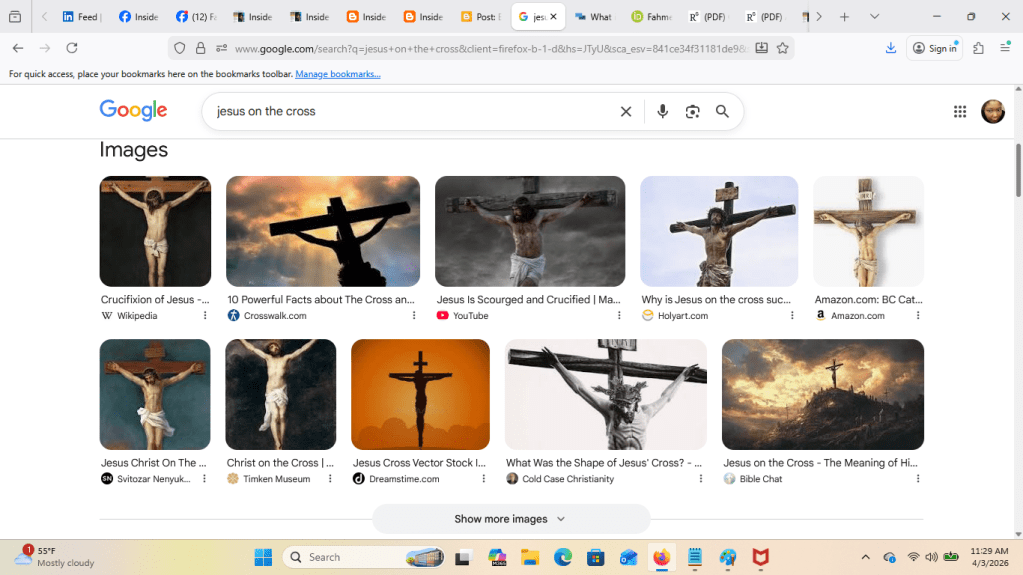Click the Windows taskbar Search box

(x=364, y=557)
